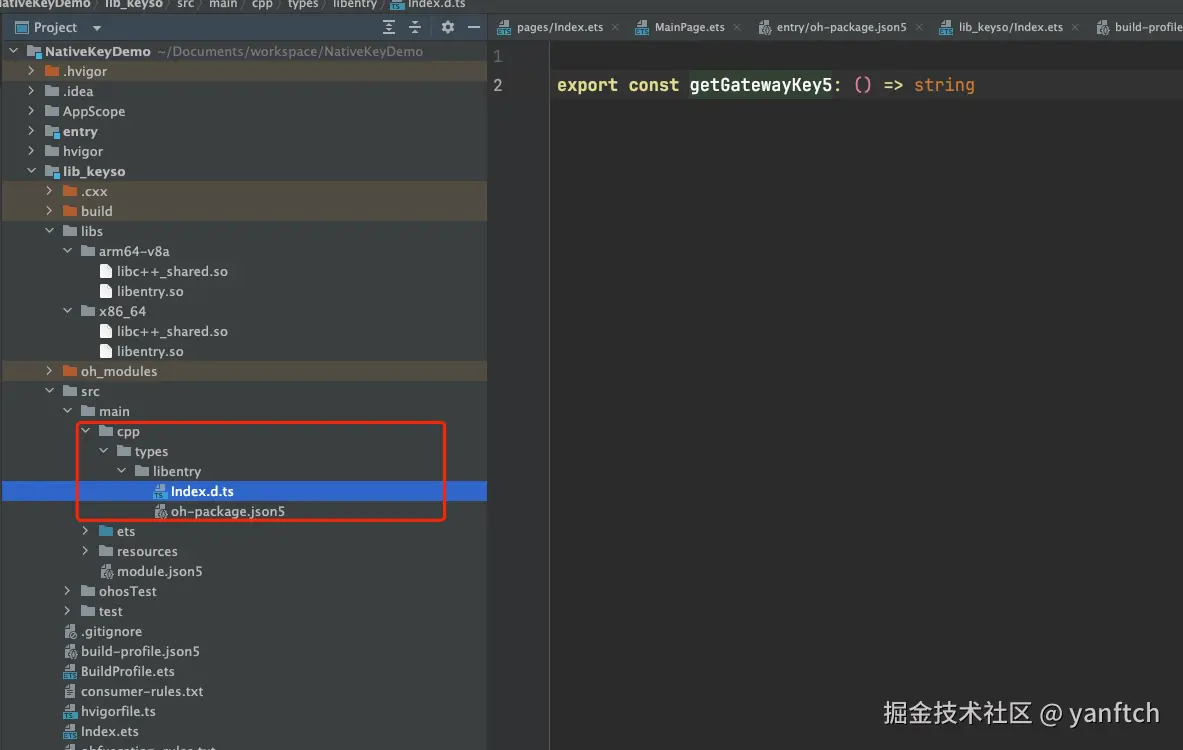
Task: Click the string type keyword in editor
Action: [x=944, y=85]
